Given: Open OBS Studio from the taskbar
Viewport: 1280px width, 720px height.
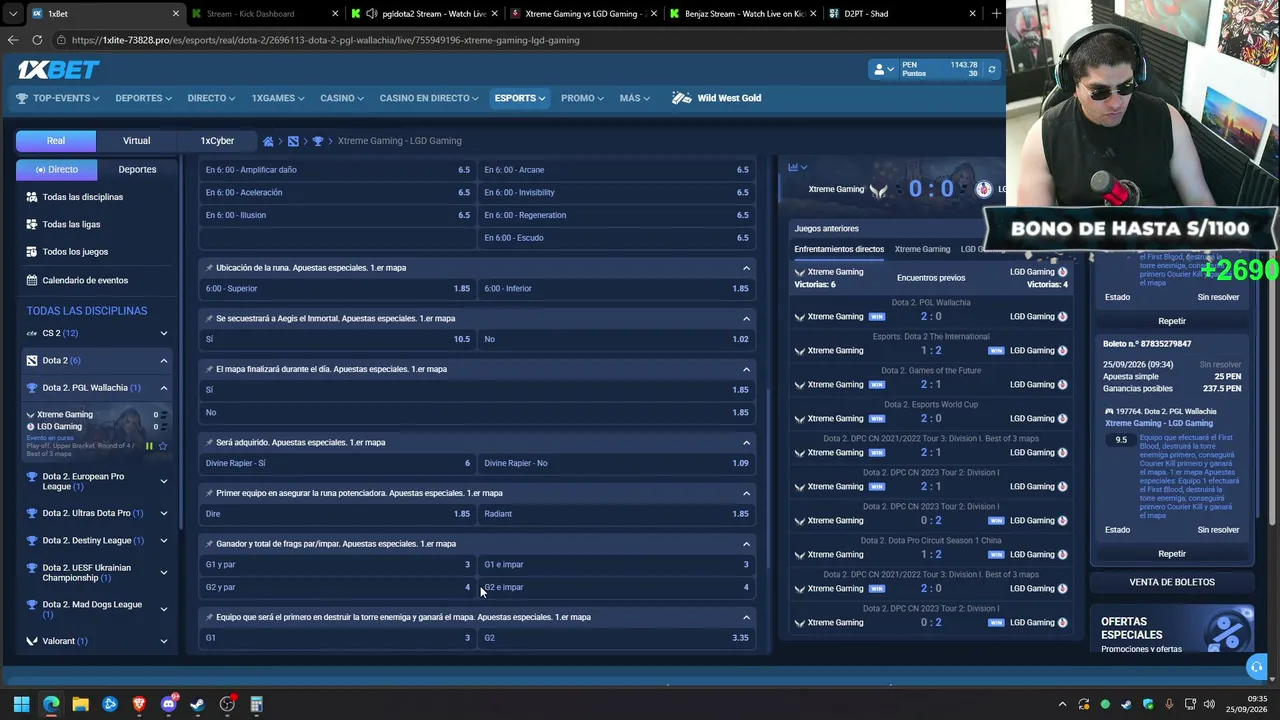Looking at the screenshot, I should [x=227, y=704].
